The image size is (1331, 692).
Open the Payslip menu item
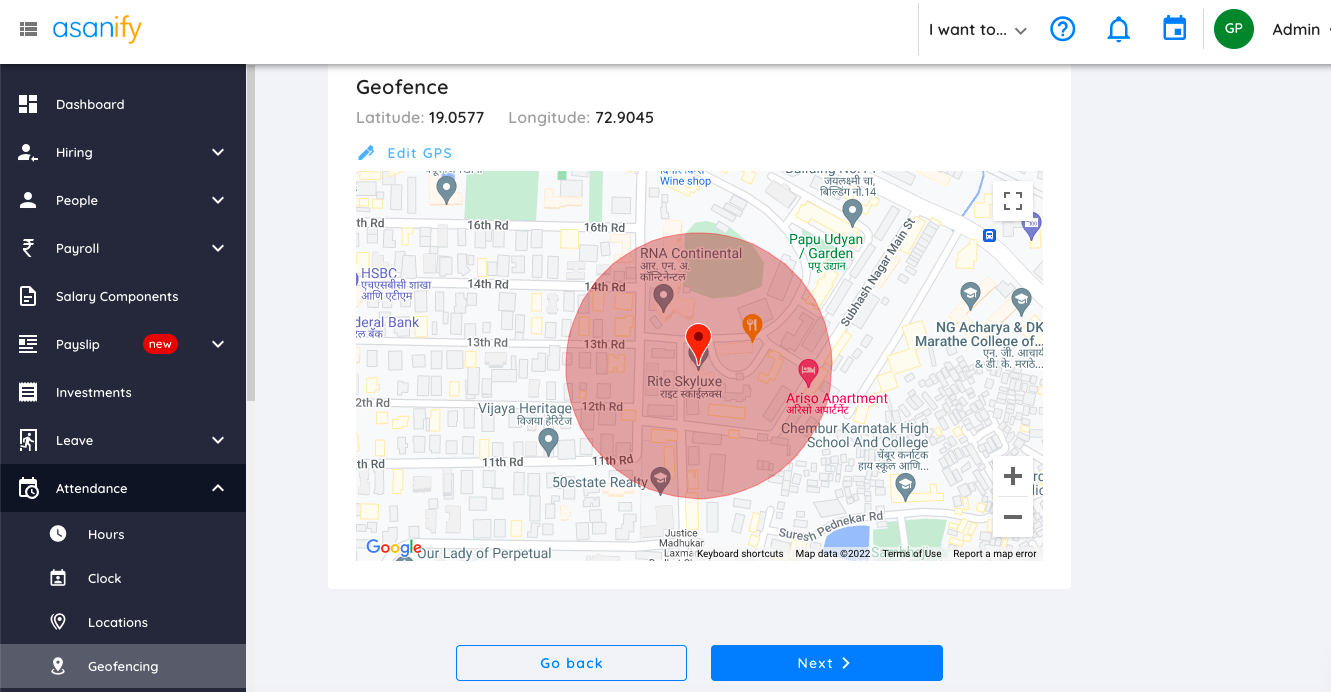coord(79,344)
